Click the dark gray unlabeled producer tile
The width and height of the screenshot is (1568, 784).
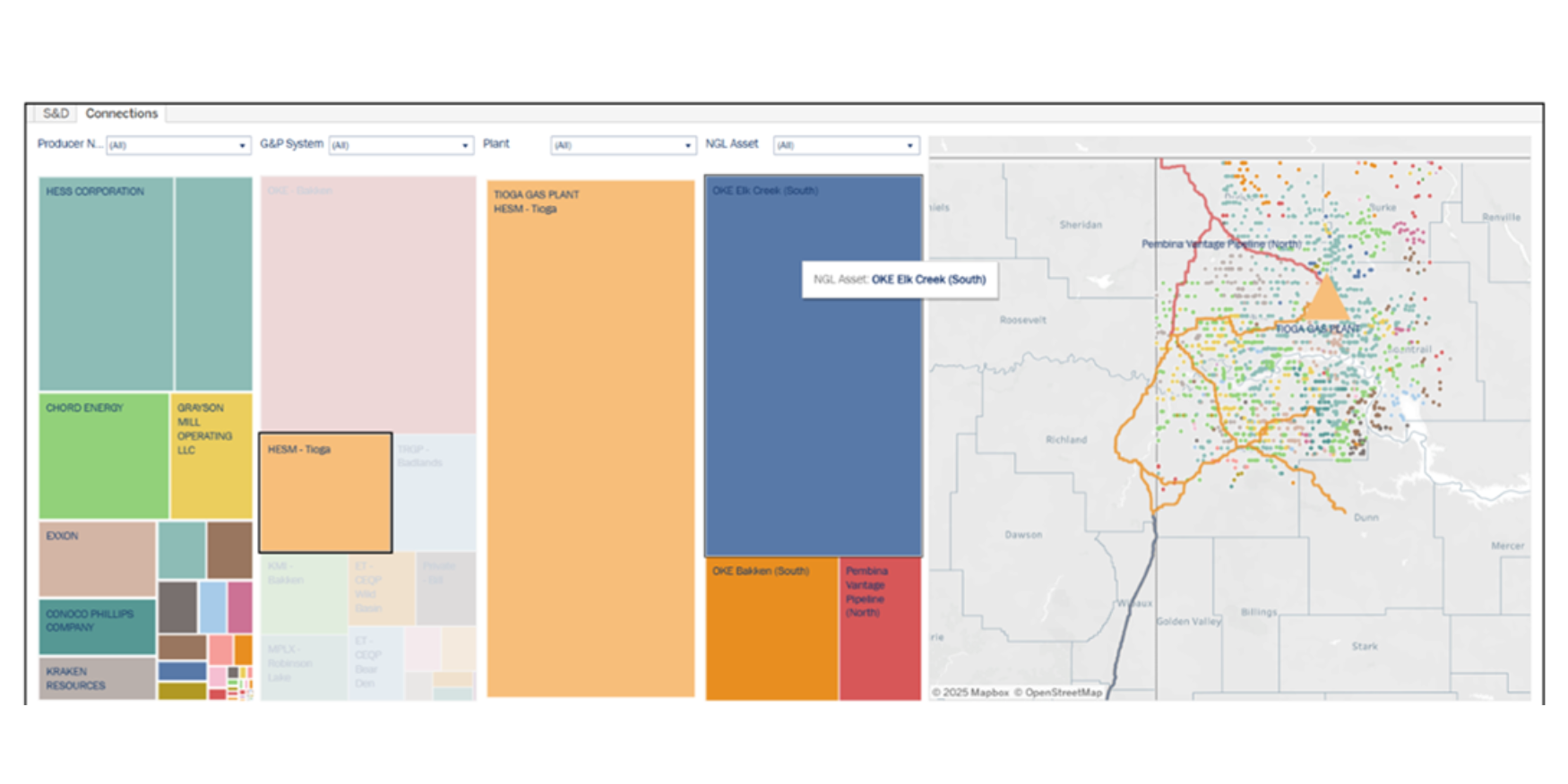(x=177, y=607)
